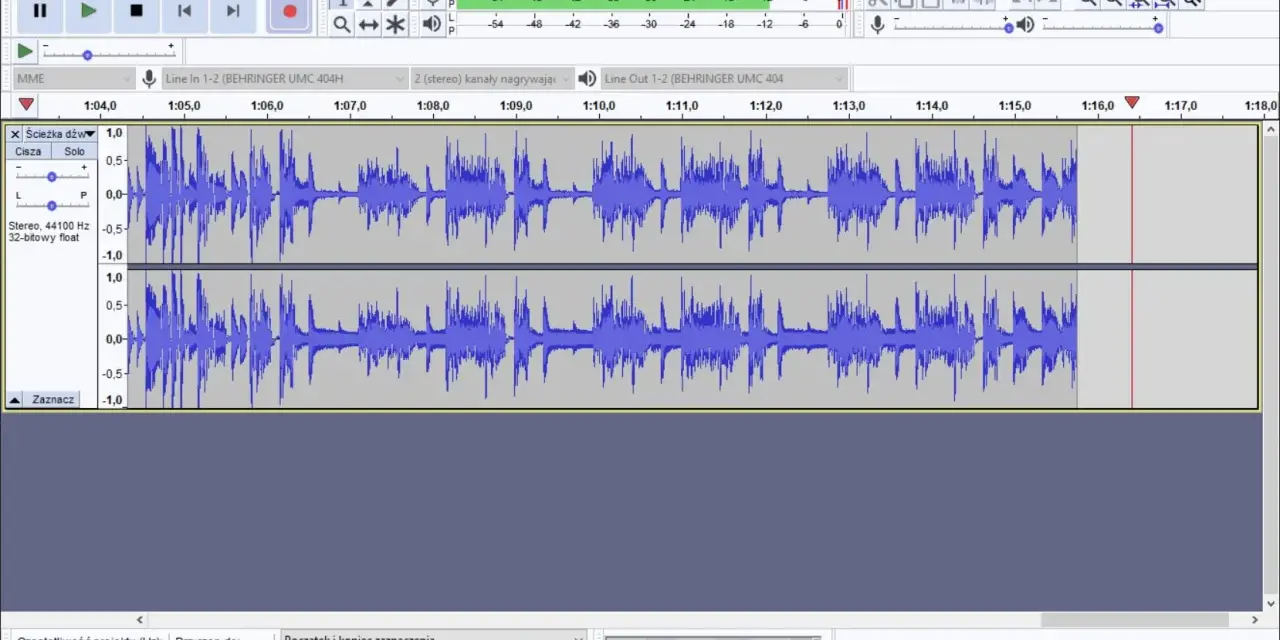Click the red marker near 1:16,0 on timeline
This screenshot has width=1280, height=640.
1132,103
